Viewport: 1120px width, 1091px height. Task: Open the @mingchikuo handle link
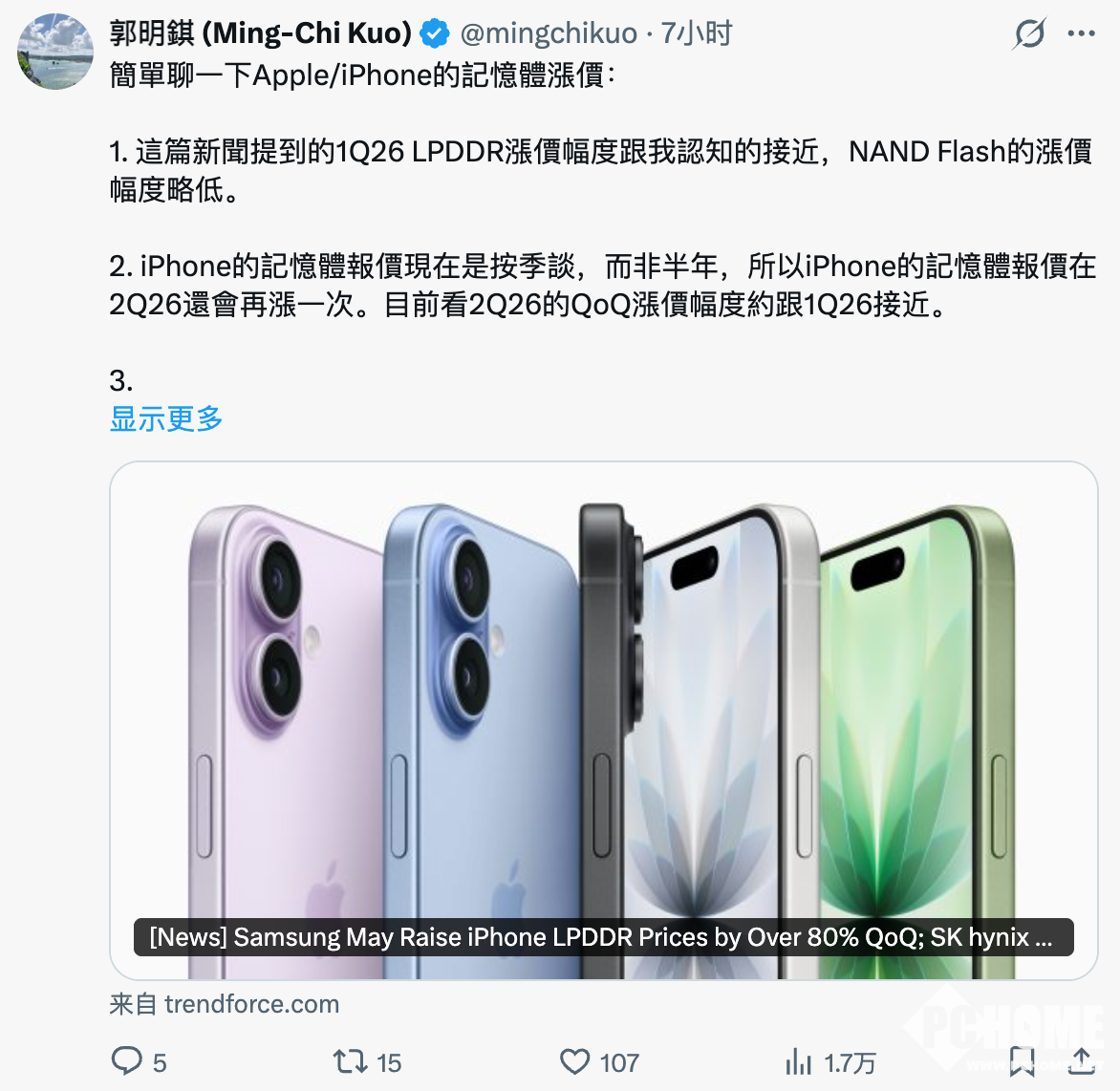click(x=549, y=33)
